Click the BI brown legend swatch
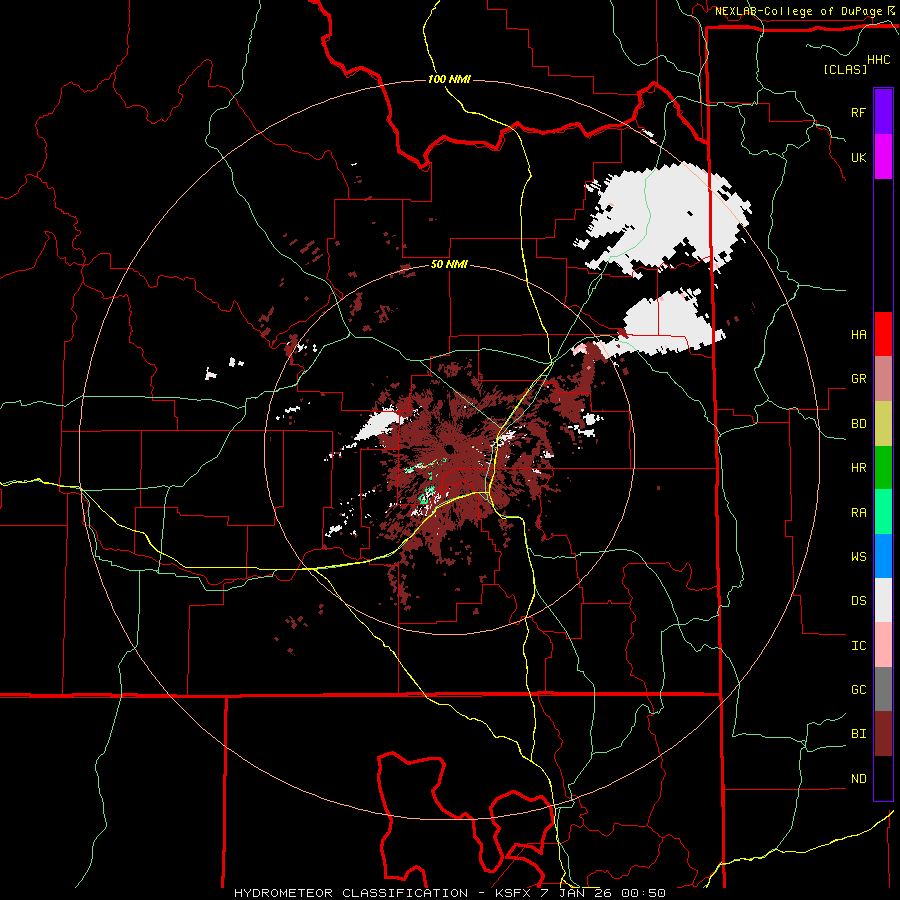Screen dimensions: 900x900 pos(883,734)
